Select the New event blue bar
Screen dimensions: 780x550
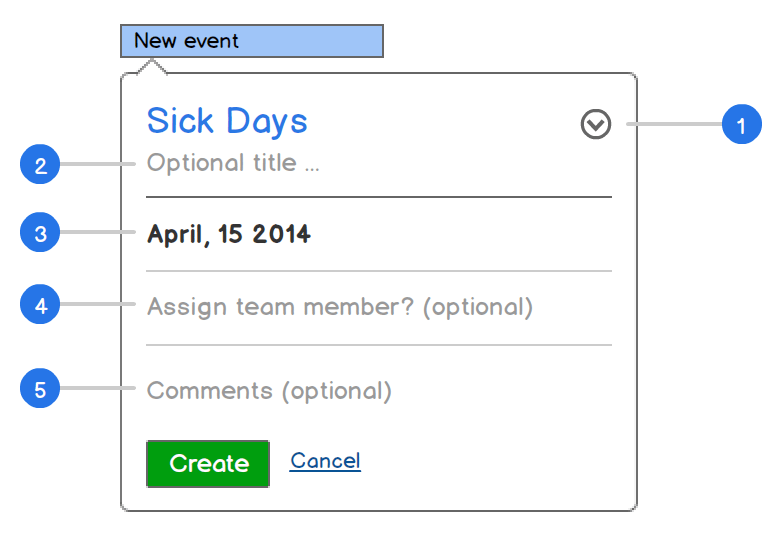tap(251, 41)
